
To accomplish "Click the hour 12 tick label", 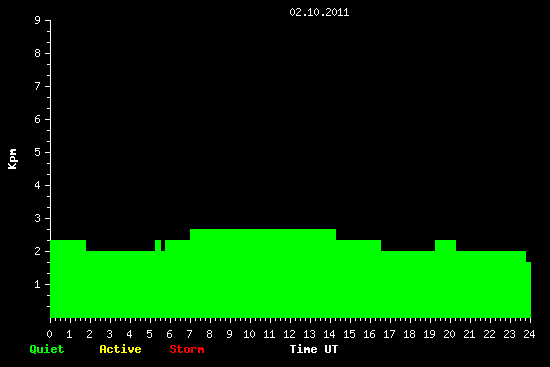I will pos(289,334).
